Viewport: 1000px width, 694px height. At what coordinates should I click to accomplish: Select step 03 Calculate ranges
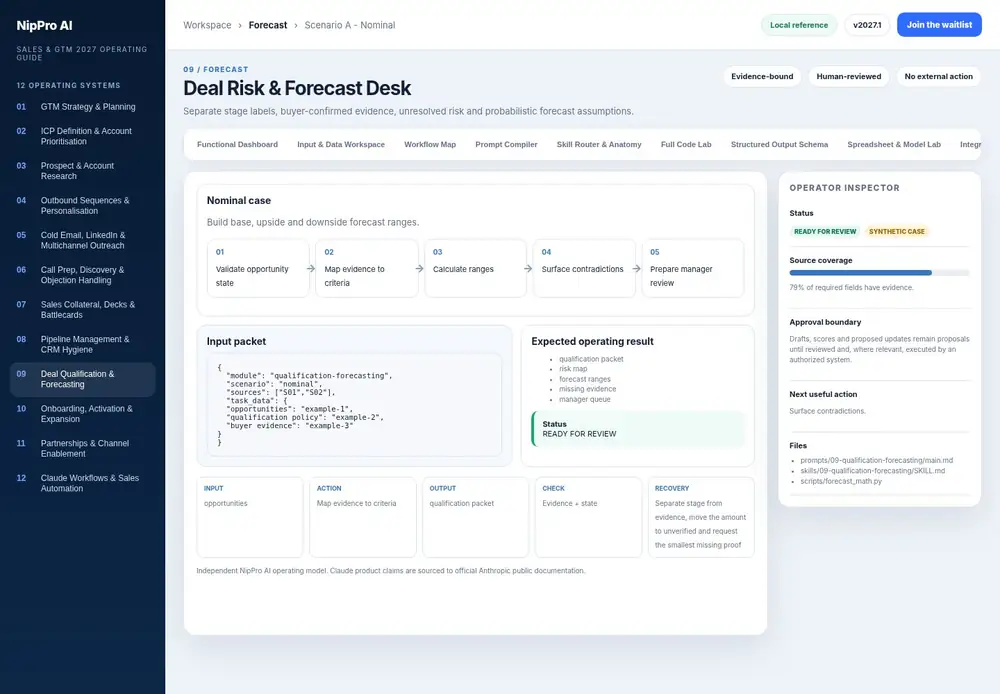pos(475,269)
